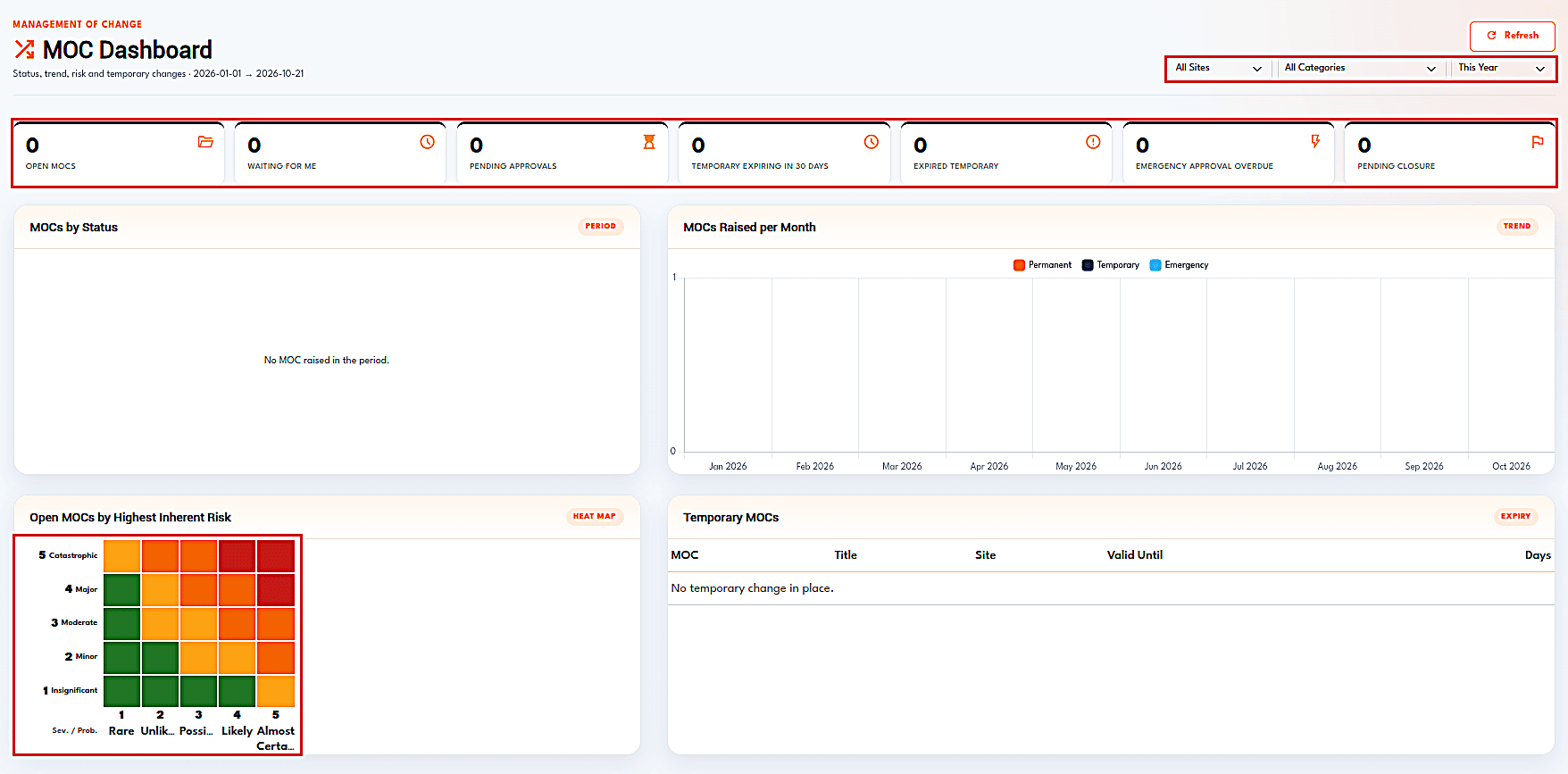Open the All Categories dropdown

tap(1359, 68)
